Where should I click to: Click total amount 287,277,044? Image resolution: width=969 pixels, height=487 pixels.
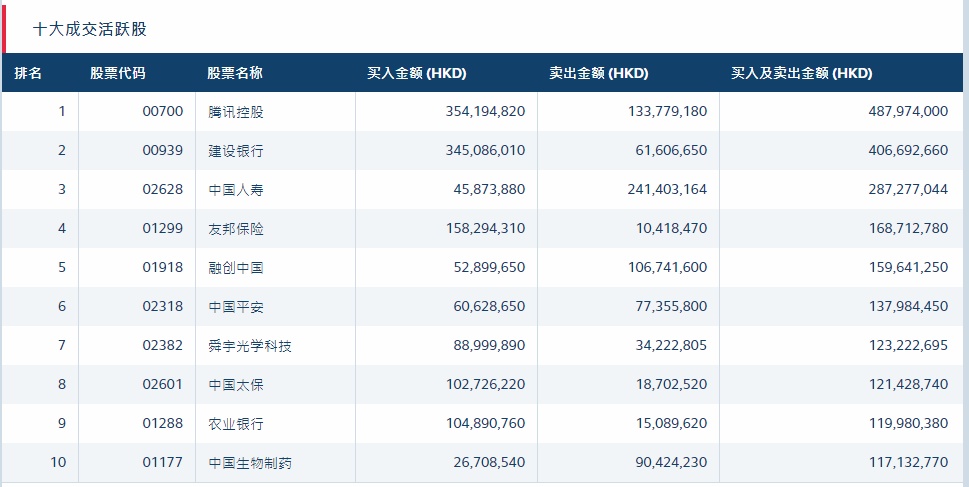908,189
